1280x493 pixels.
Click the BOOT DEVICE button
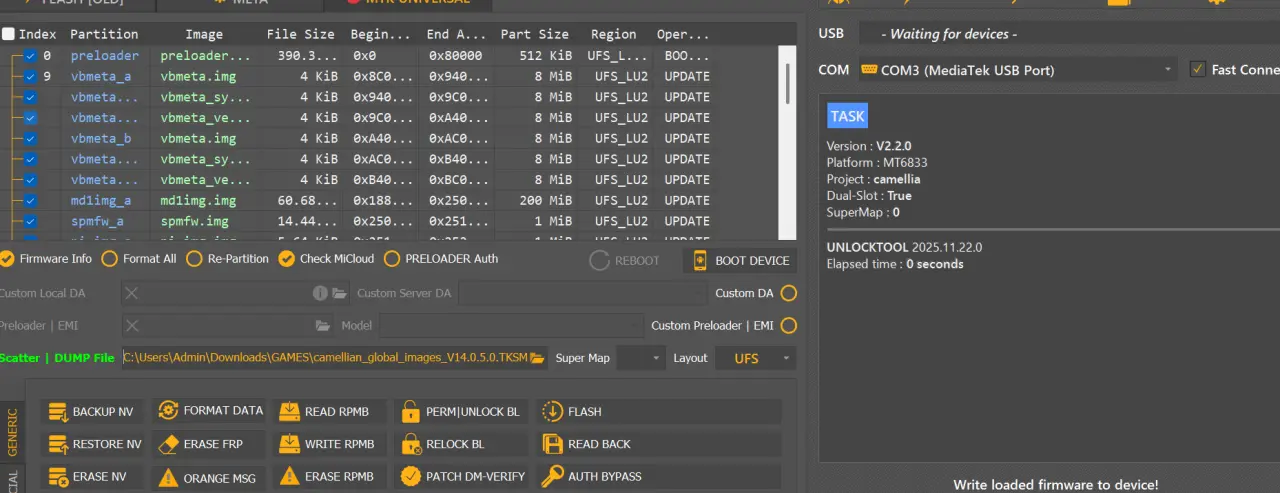740,260
